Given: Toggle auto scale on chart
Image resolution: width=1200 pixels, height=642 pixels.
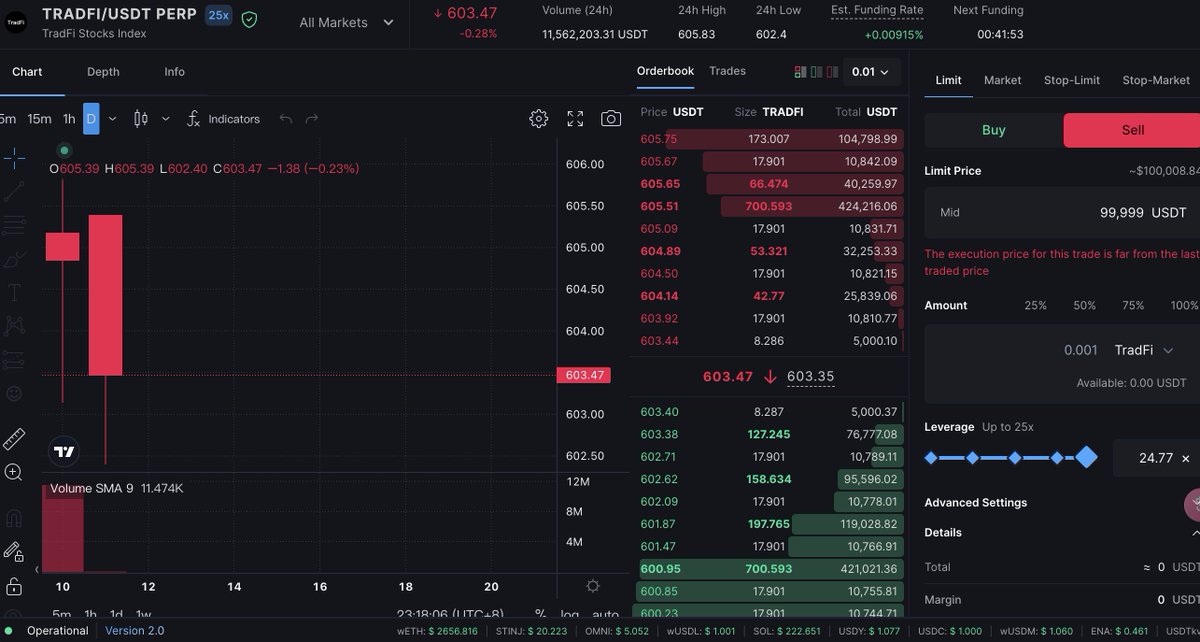Looking at the screenshot, I should coord(606,614).
